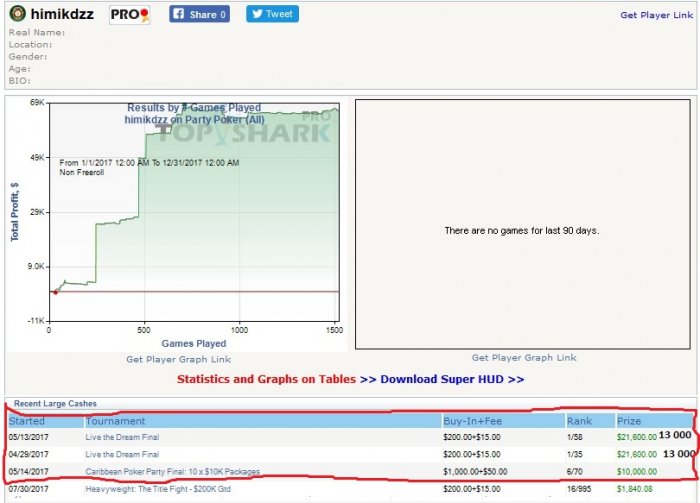
Task: Click the PRO badge next to username
Action: click(129, 15)
